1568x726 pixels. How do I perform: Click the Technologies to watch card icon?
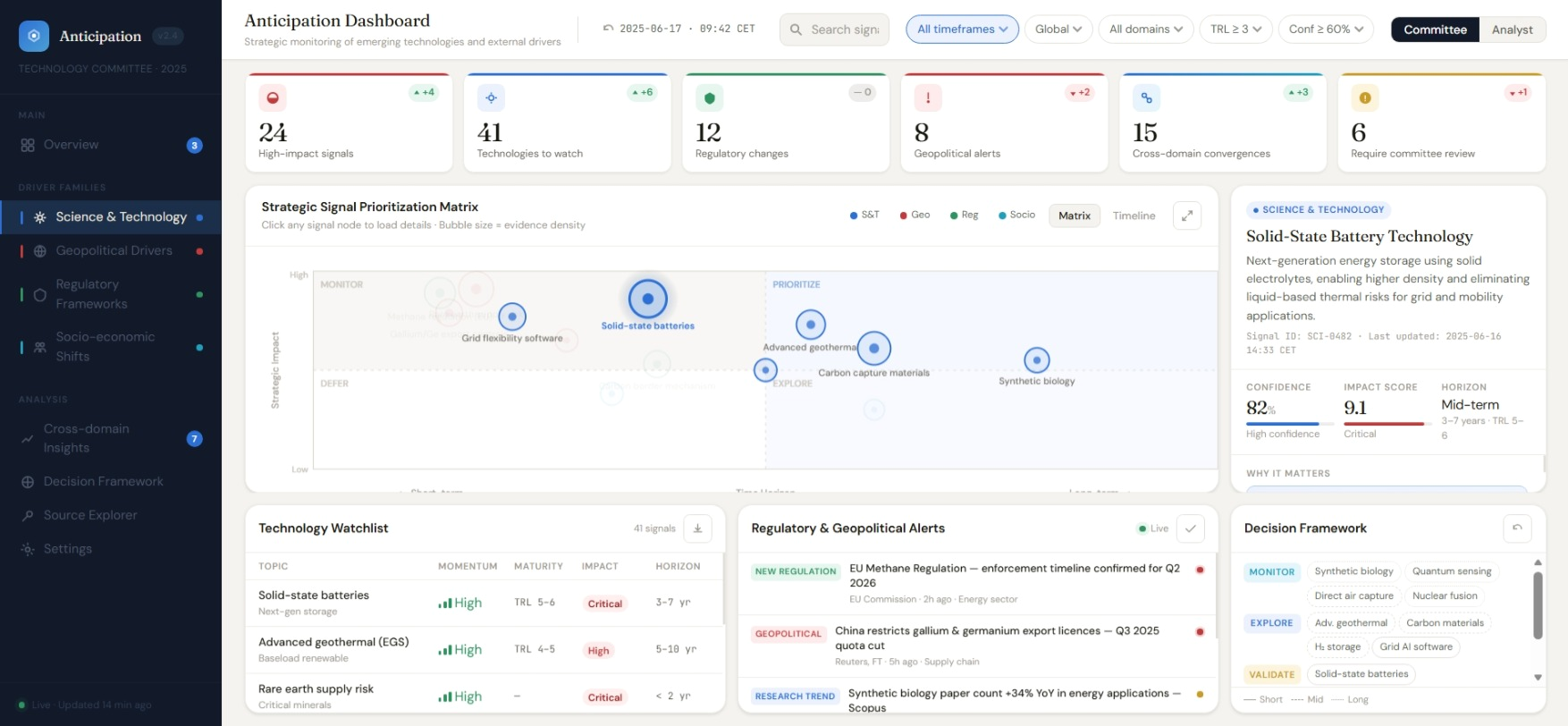tap(491, 97)
